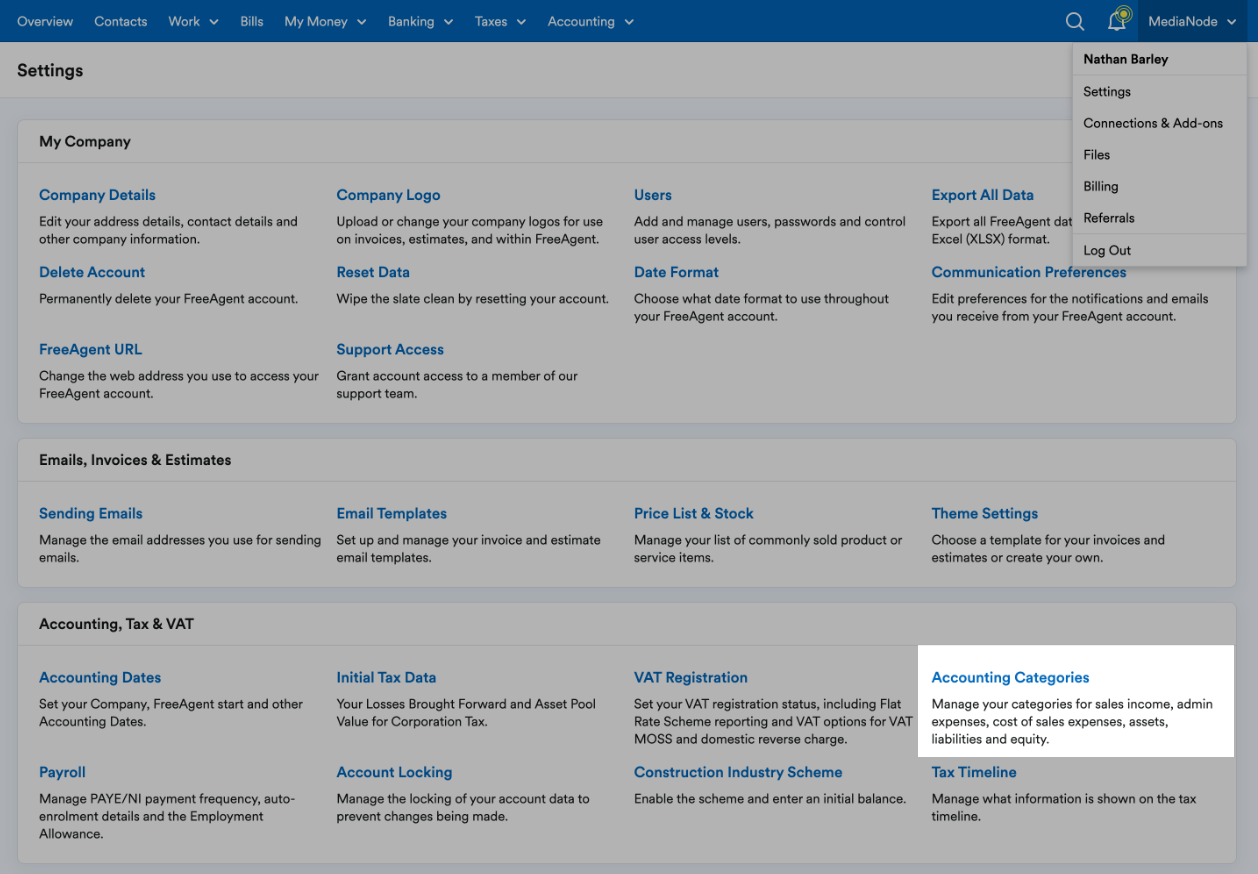This screenshot has height=874, width=1258.
Task: Open Company Details settings
Action: pyautogui.click(x=97, y=194)
